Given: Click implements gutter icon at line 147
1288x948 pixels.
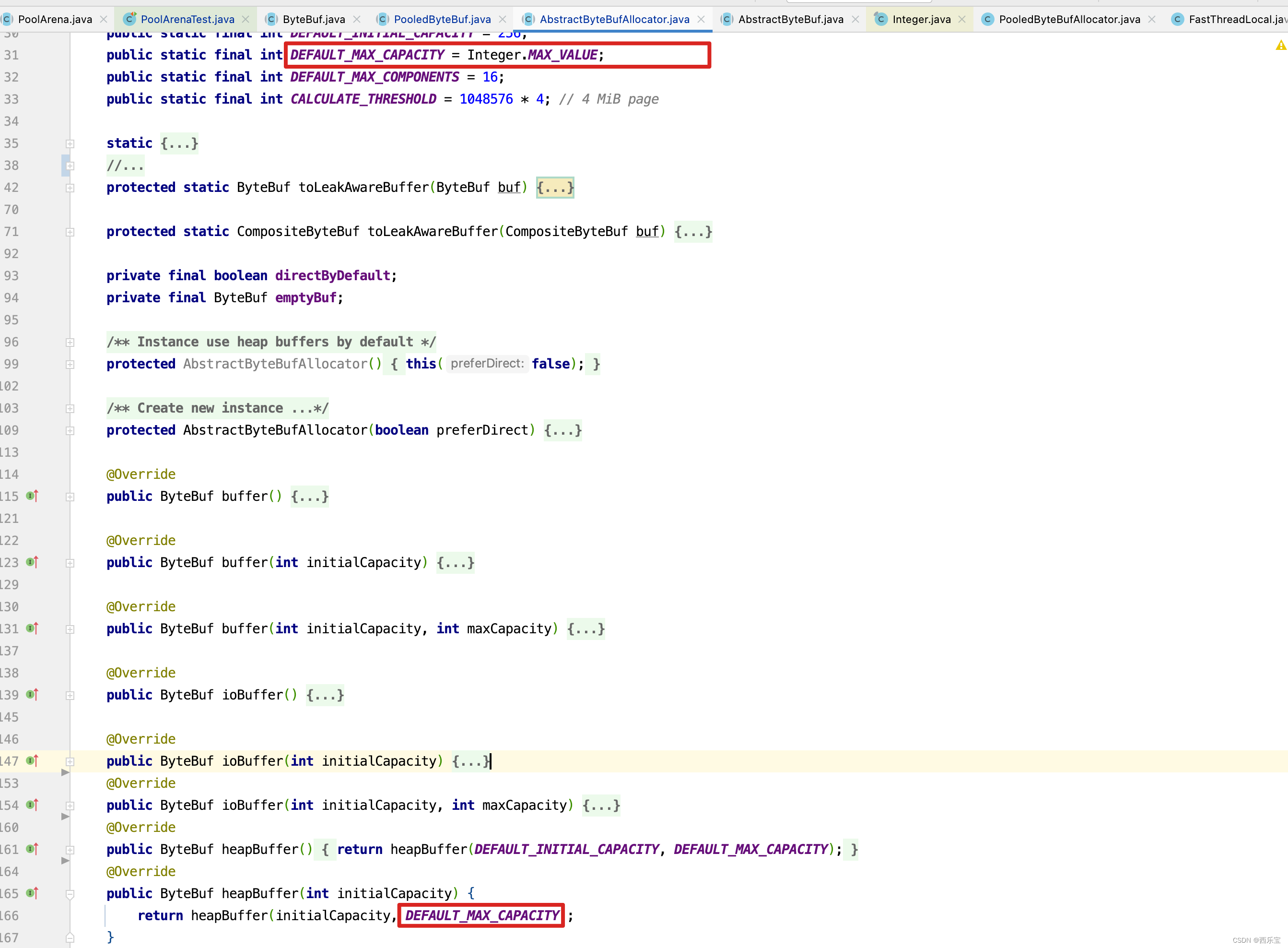Looking at the screenshot, I should (32, 761).
